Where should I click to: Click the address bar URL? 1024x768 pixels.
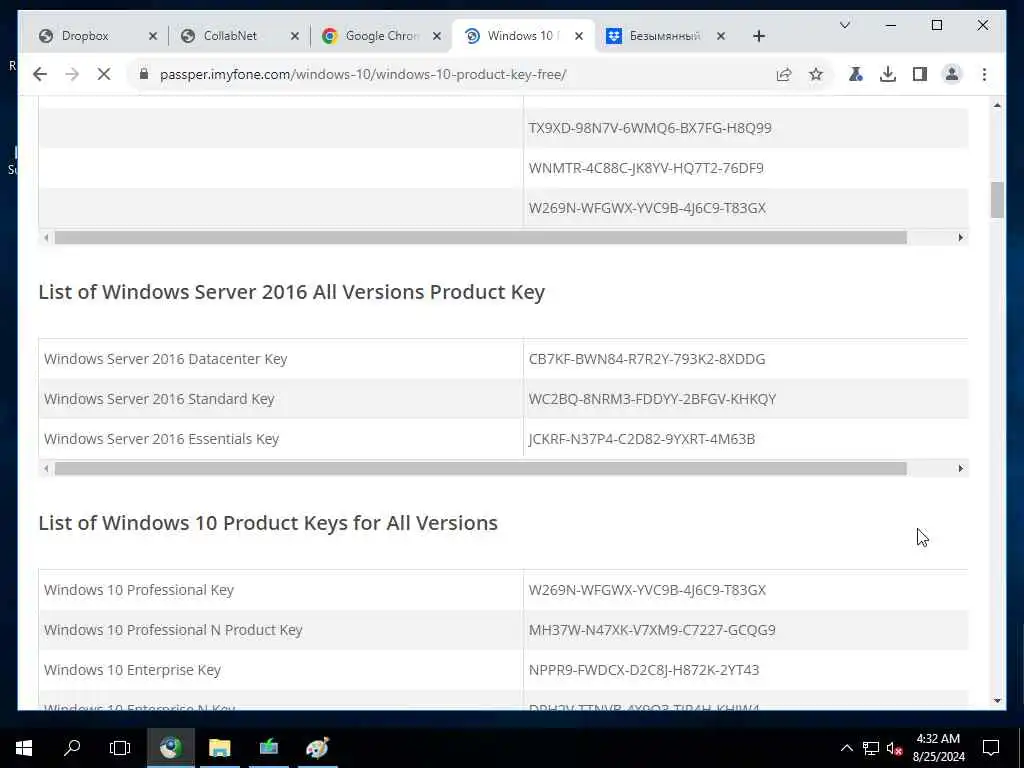pyautogui.click(x=363, y=74)
